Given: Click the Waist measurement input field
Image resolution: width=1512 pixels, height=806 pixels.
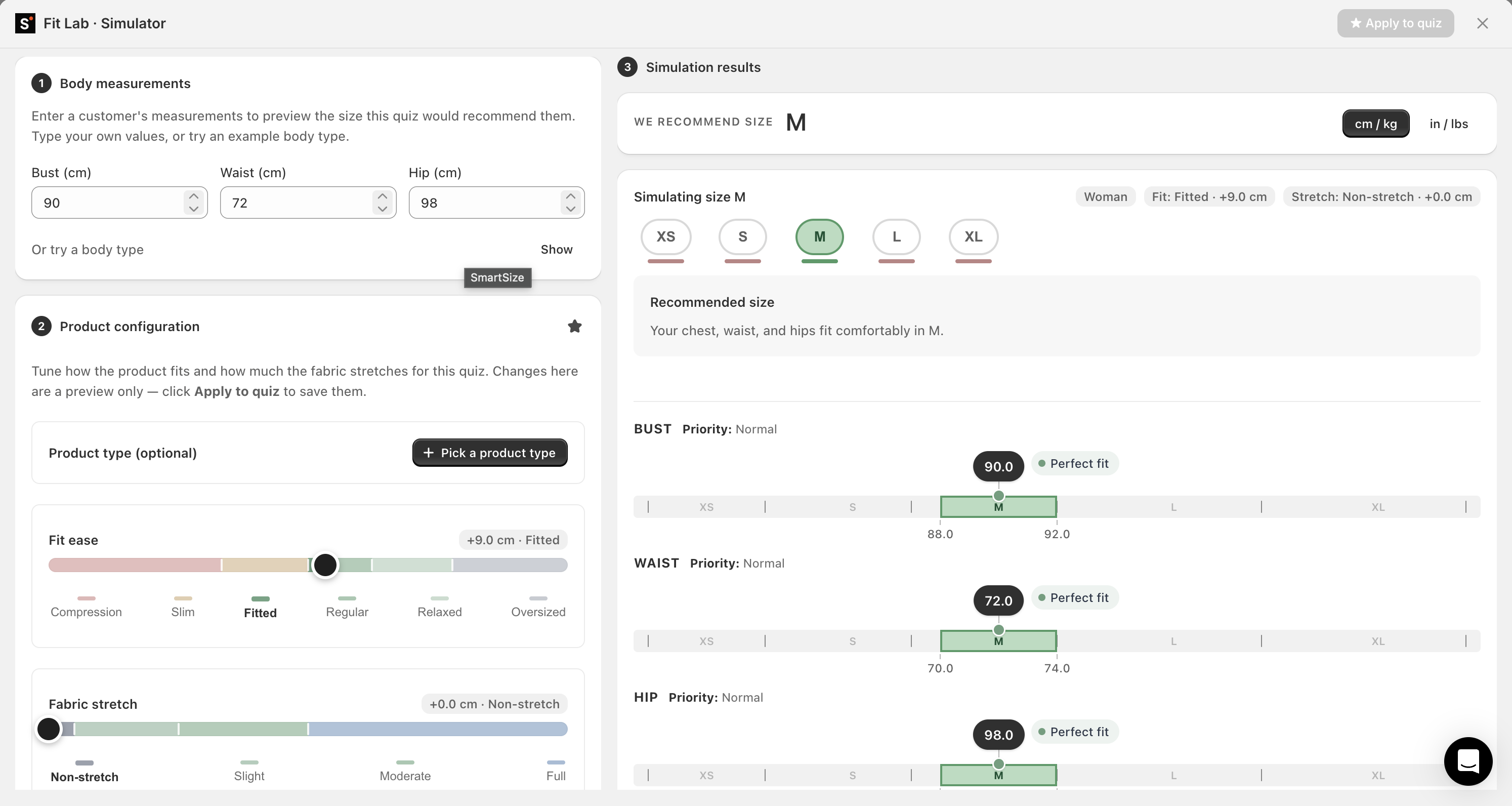Looking at the screenshot, I should (x=308, y=203).
